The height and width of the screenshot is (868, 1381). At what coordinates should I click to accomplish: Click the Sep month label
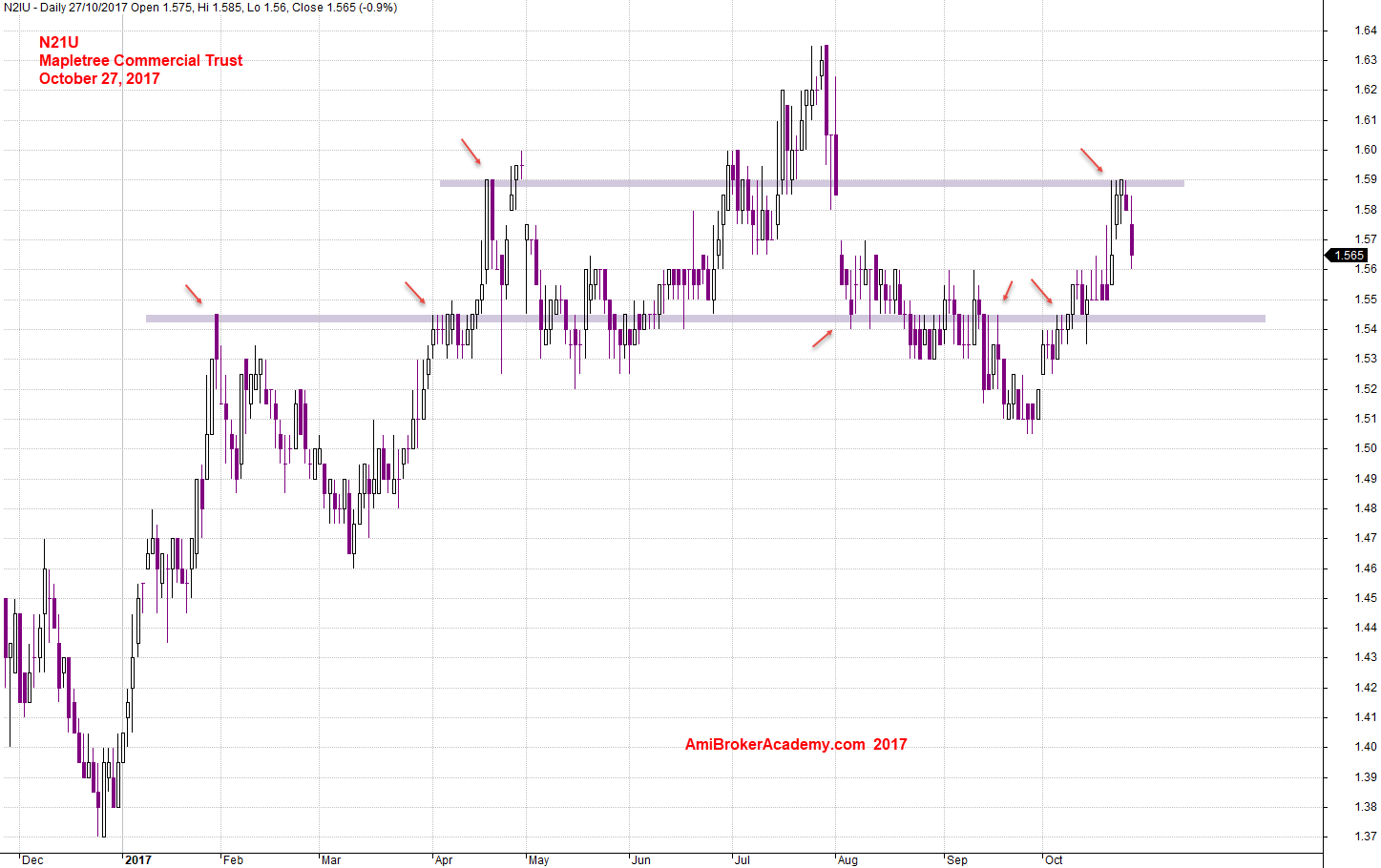point(957,860)
